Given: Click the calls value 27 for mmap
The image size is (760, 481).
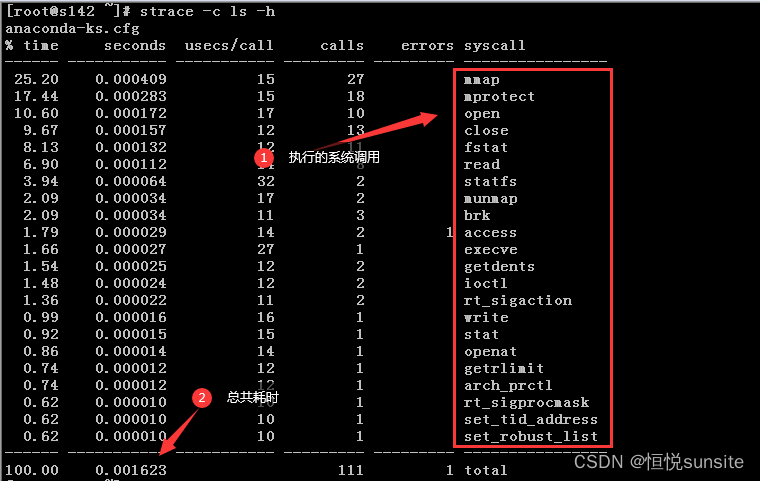Looking at the screenshot, I should (355, 79).
